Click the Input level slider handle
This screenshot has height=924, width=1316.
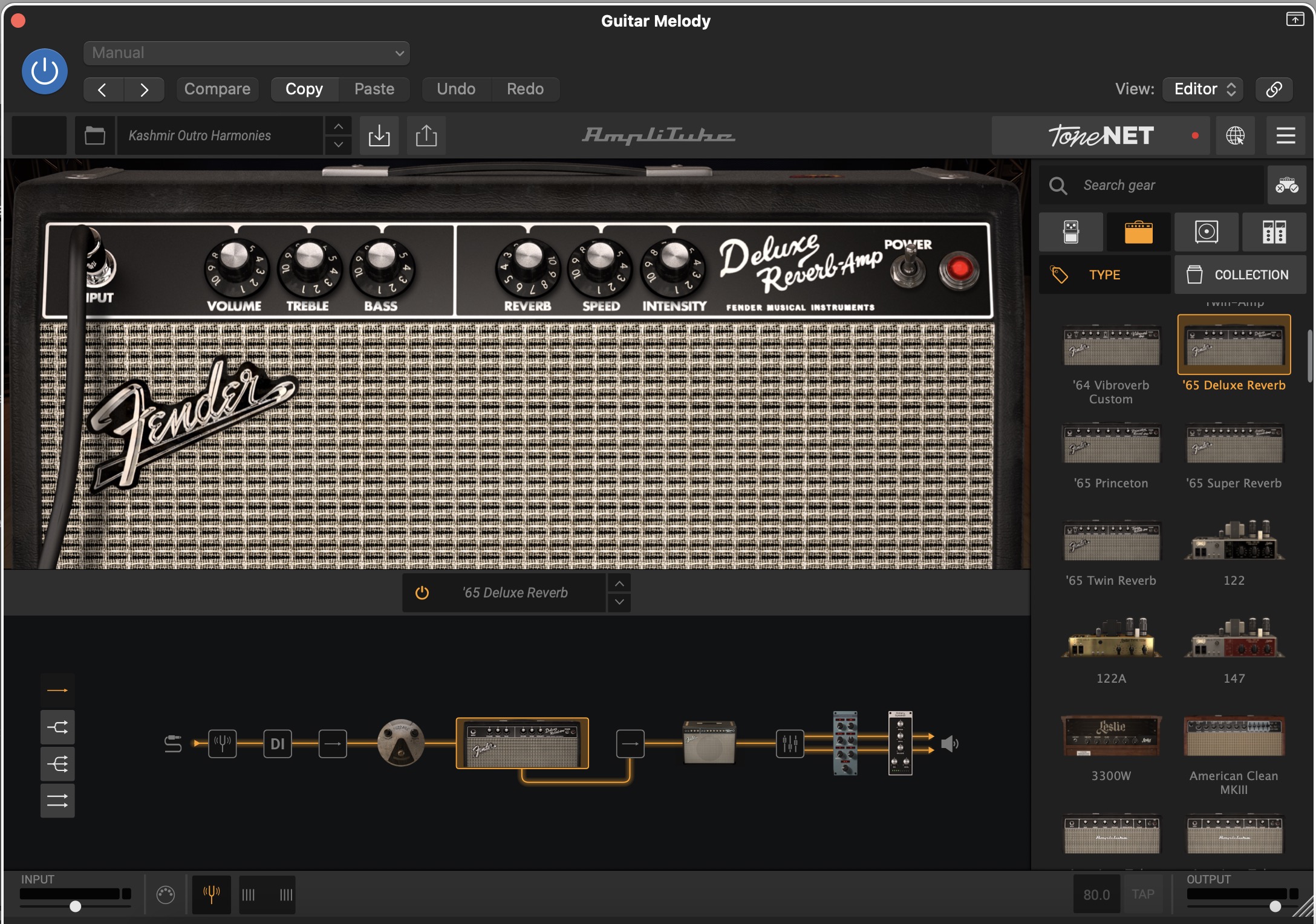tap(75, 906)
